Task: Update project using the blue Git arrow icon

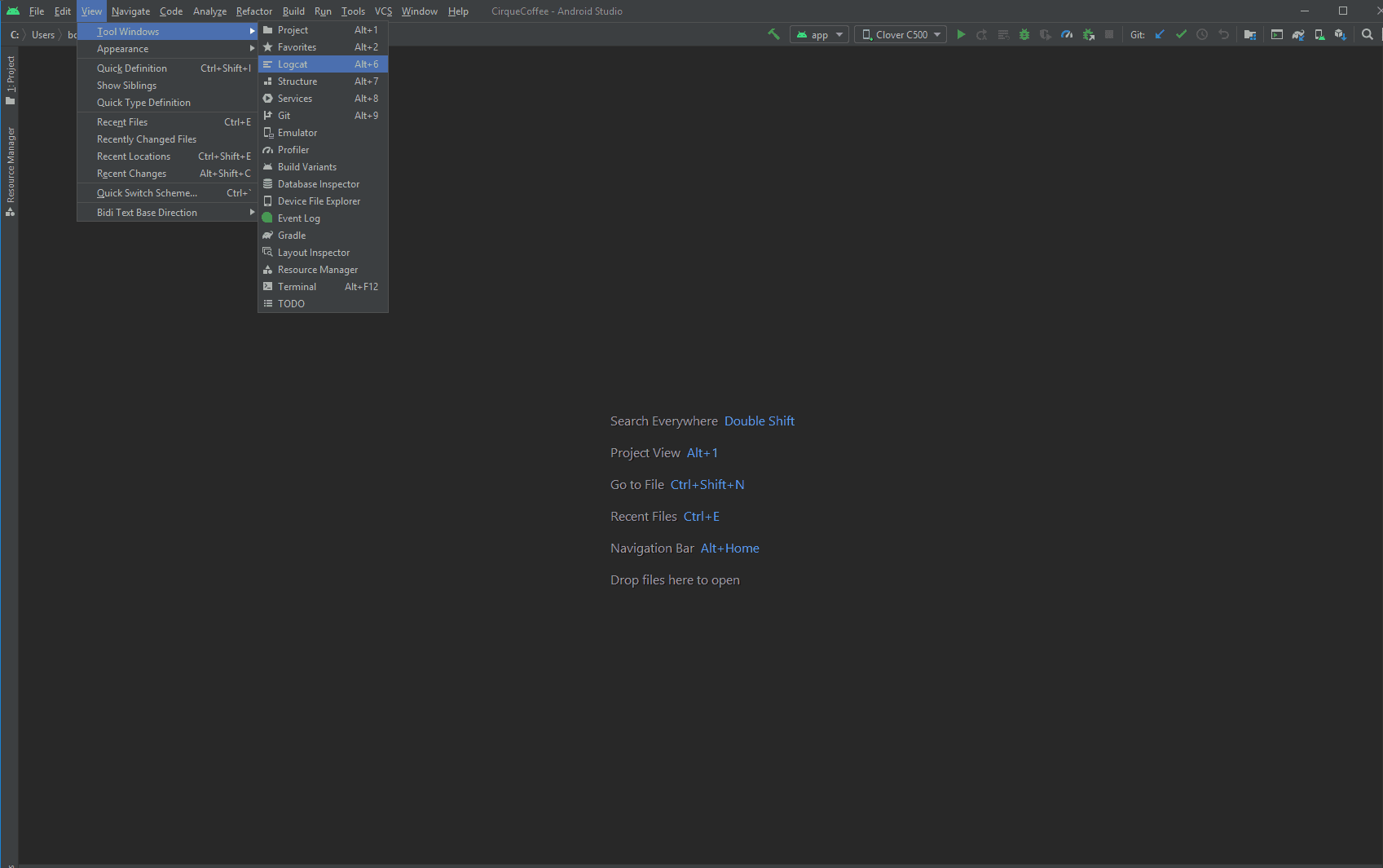Action: (1160, 34)
